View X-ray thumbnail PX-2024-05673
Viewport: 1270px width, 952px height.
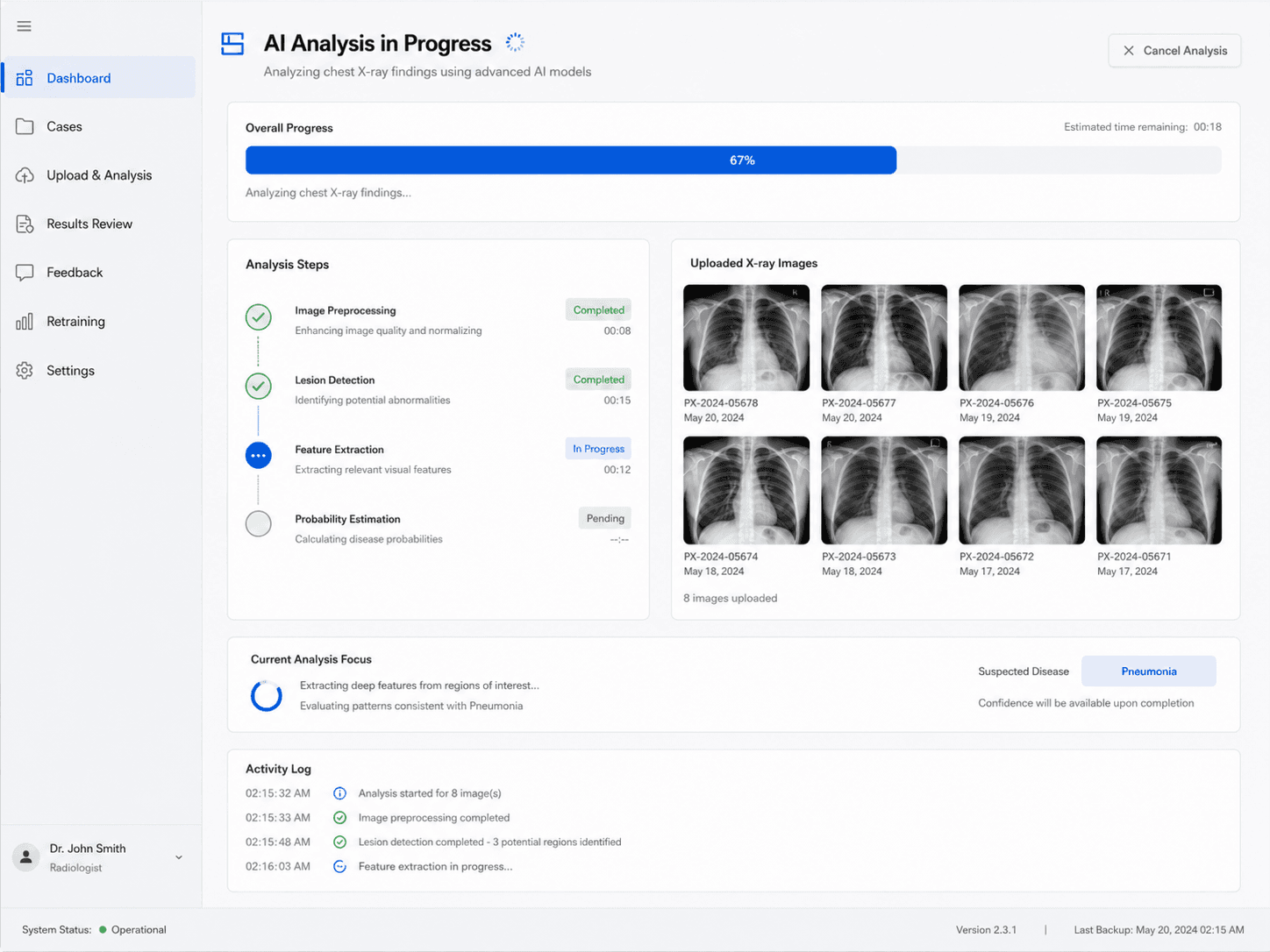click(884, 491)
